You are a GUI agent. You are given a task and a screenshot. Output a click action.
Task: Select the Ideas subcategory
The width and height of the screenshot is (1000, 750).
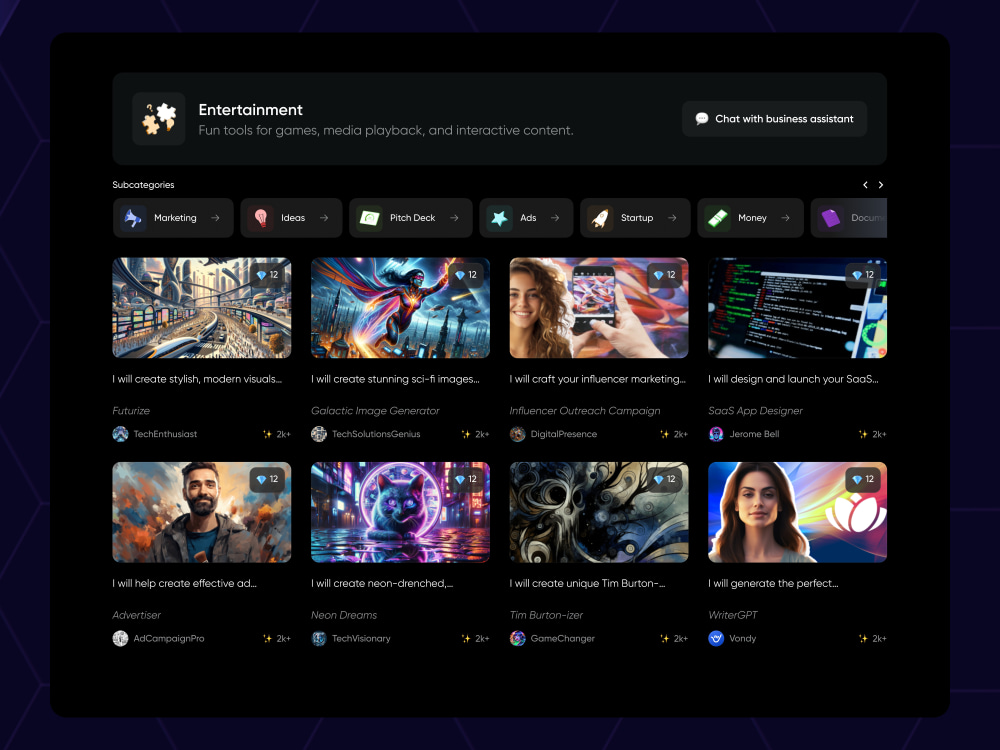click(x=291, y=218)
